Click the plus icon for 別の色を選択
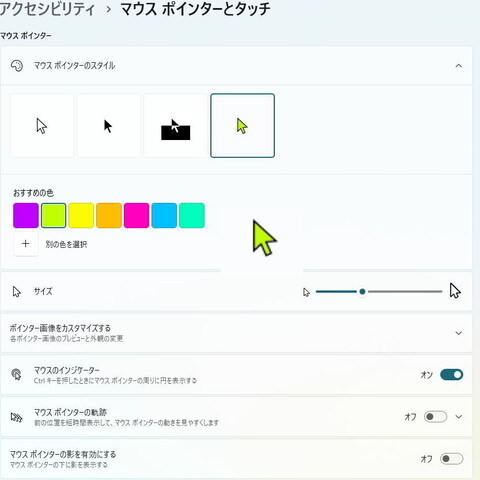The width and height of the screenshot is (480, 480). pyautogui.click(x=26, y=244)
